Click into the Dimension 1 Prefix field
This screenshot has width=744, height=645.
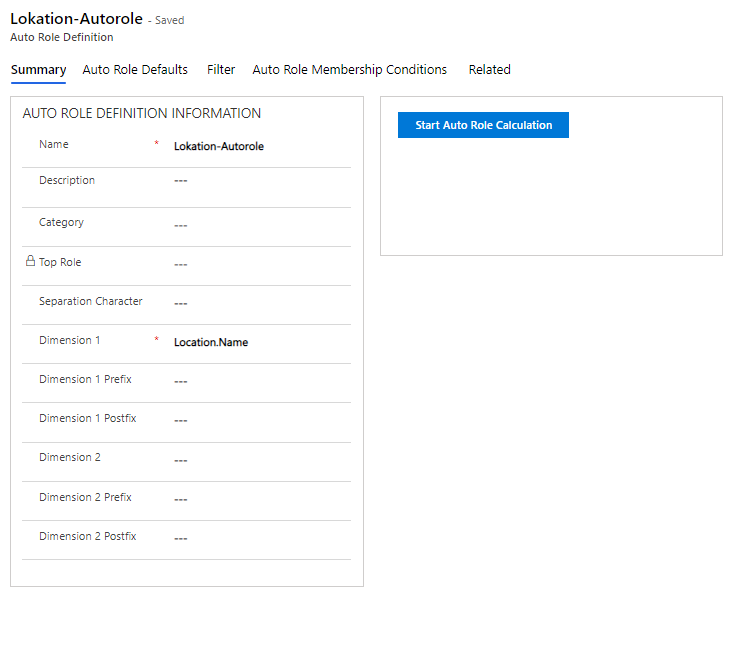(259, 382)
